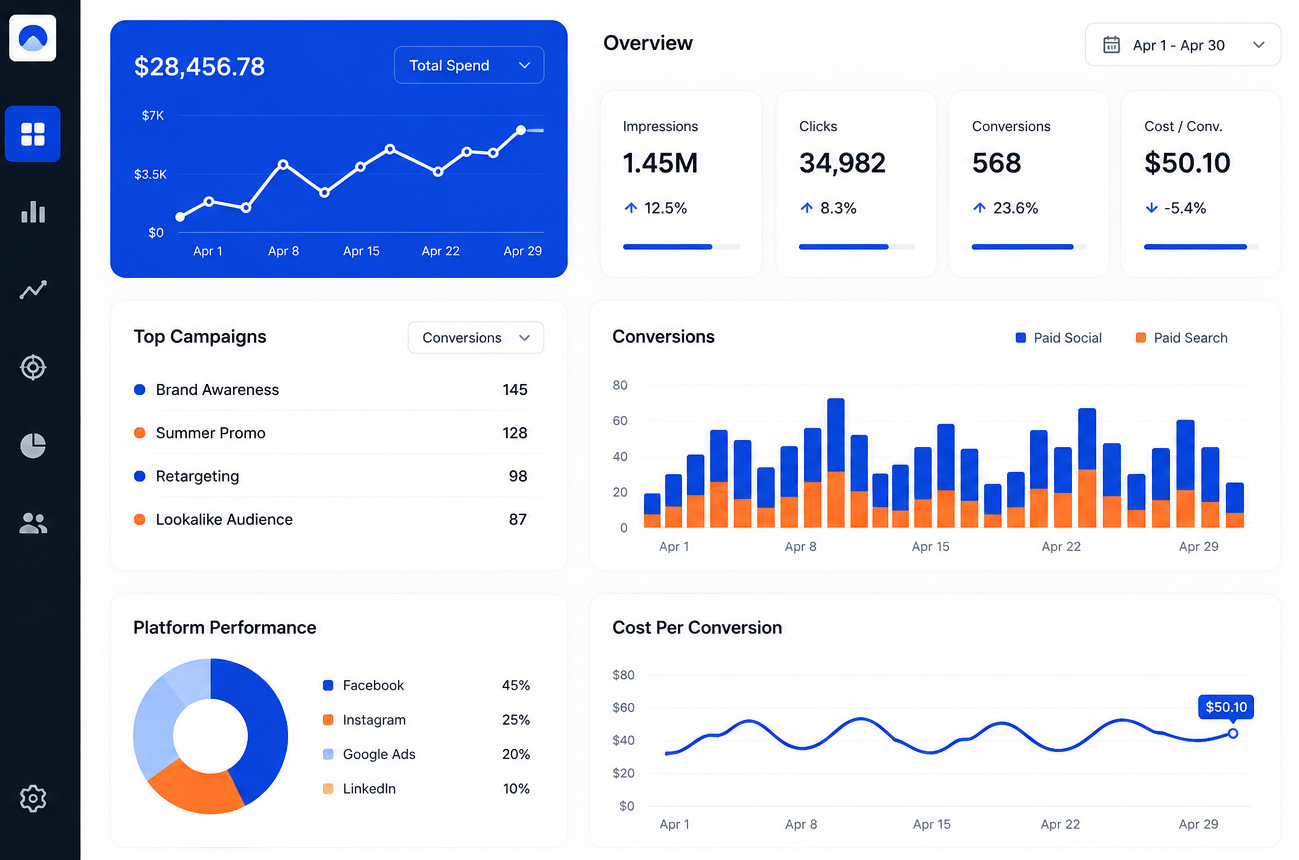1299x860 pixels.
Task: Open the audience people icon
Action: 33,523
